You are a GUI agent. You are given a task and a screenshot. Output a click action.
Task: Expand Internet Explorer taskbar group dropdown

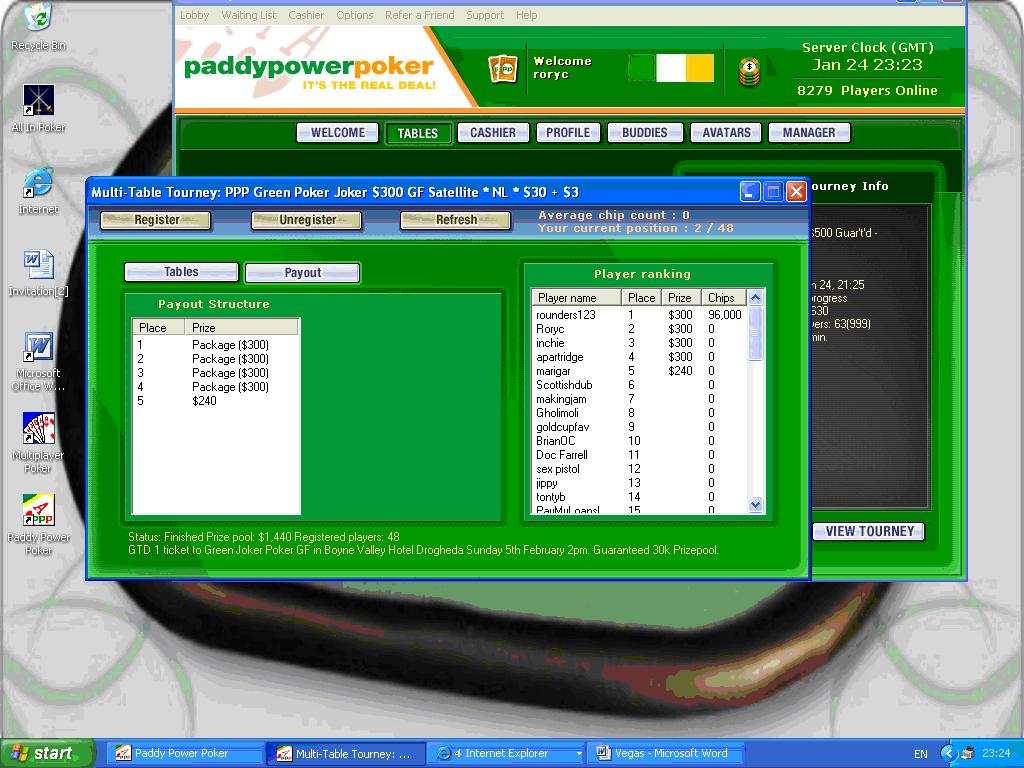[579, 754]
